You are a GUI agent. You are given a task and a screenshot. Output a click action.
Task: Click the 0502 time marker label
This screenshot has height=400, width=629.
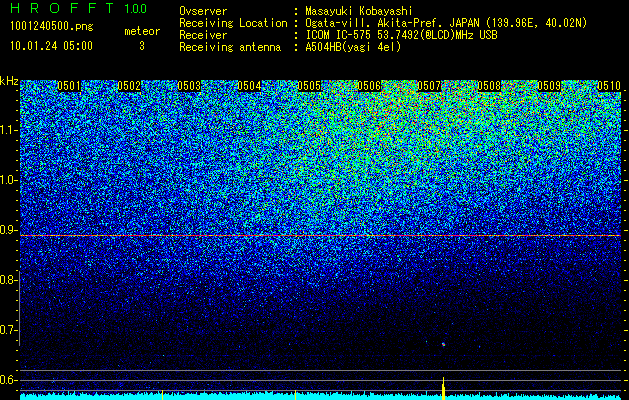coord(129,86)
